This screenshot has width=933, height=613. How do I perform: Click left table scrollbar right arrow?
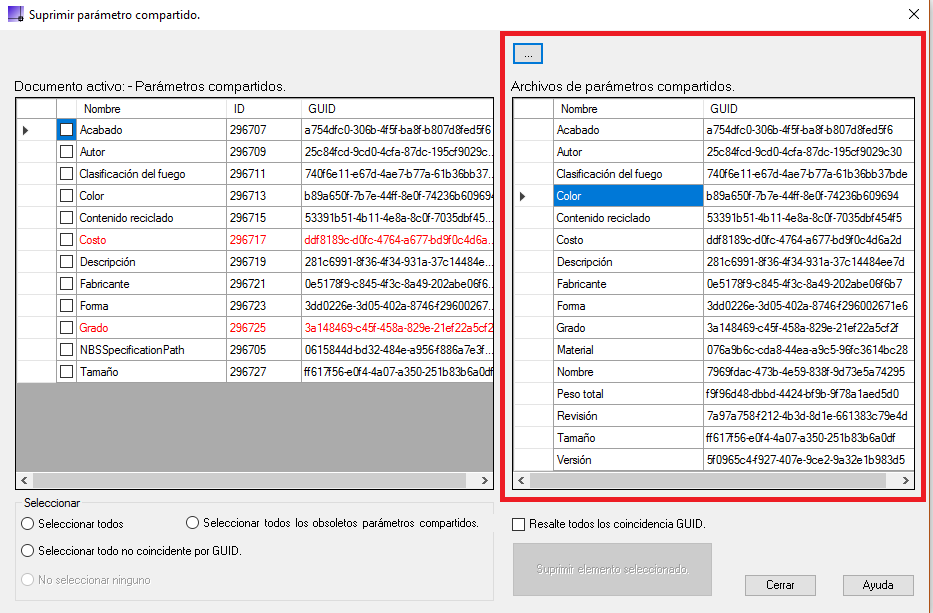tap(485, 480)
